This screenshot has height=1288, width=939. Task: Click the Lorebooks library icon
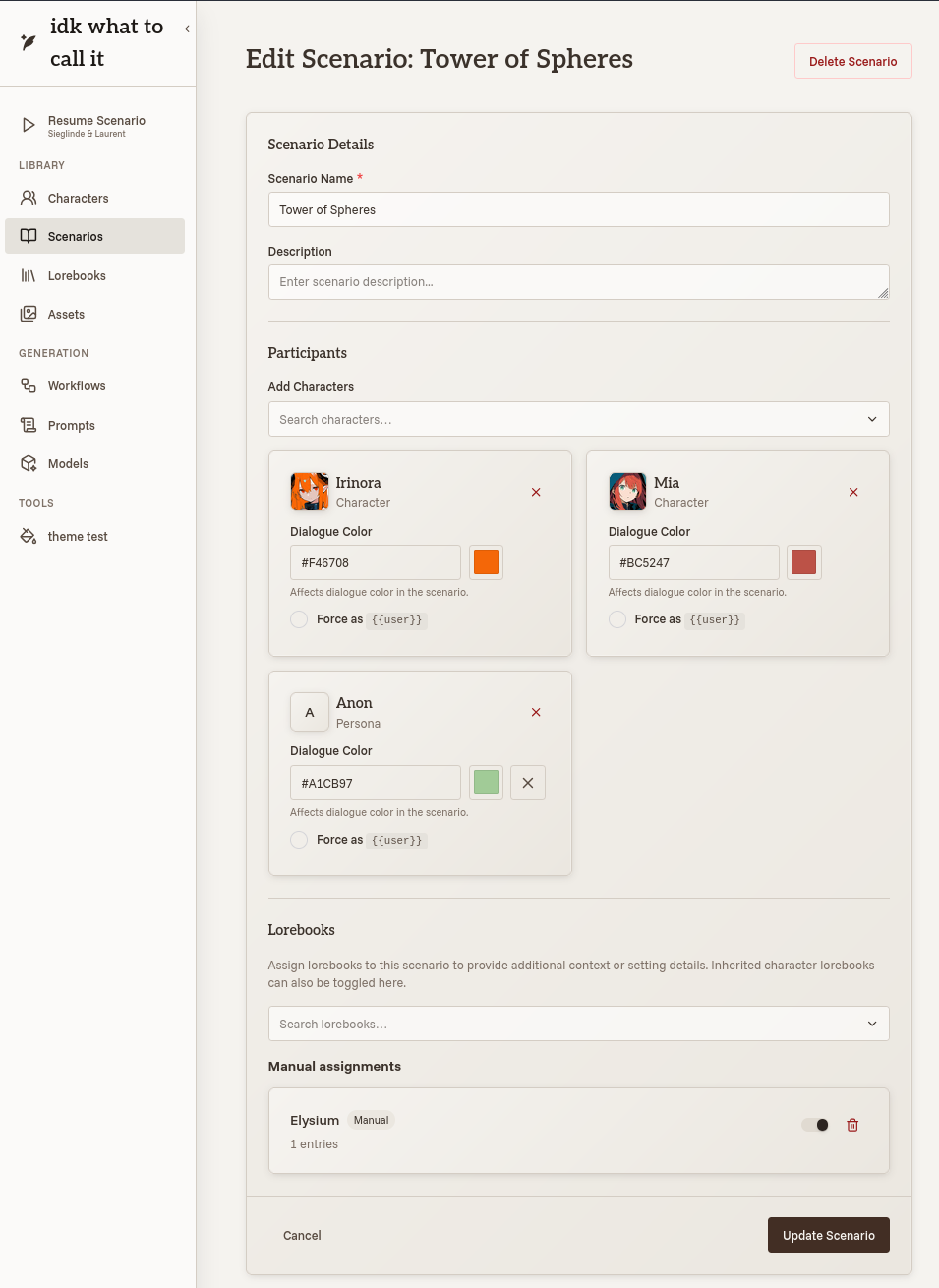[29, 275]
